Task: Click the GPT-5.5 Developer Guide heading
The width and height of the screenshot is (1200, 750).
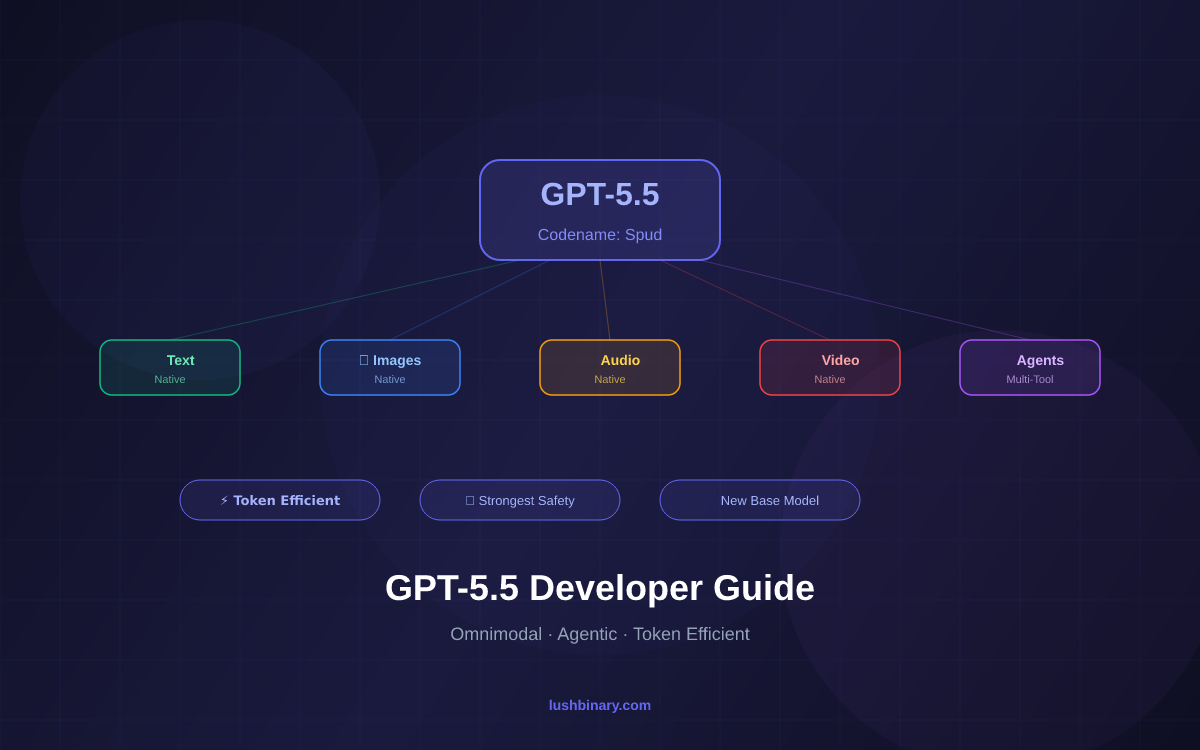Action: pos(600,588)
